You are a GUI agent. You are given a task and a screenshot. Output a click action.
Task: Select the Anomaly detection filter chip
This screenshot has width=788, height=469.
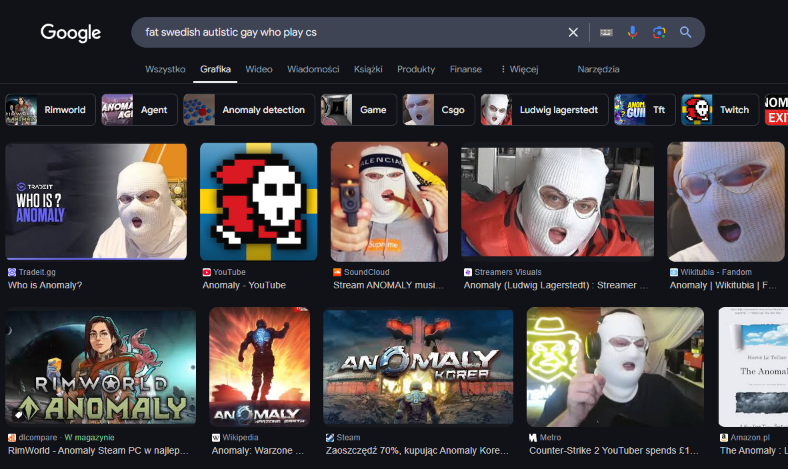click(249, 110)
